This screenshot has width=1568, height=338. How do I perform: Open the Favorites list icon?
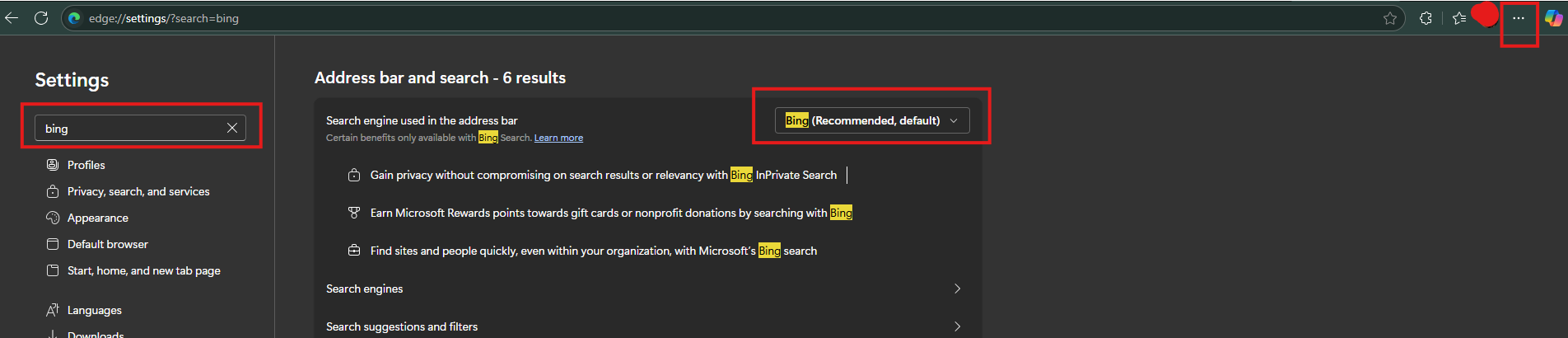[x=1459, y=18]
